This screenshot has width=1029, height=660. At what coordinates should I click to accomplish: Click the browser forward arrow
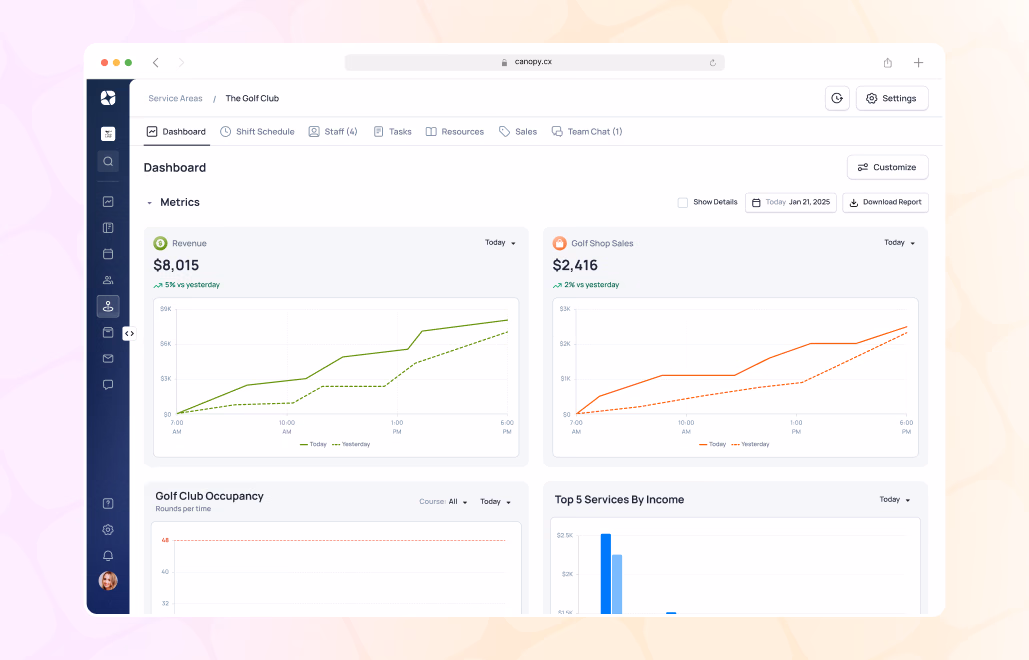(x=182, y=62)
